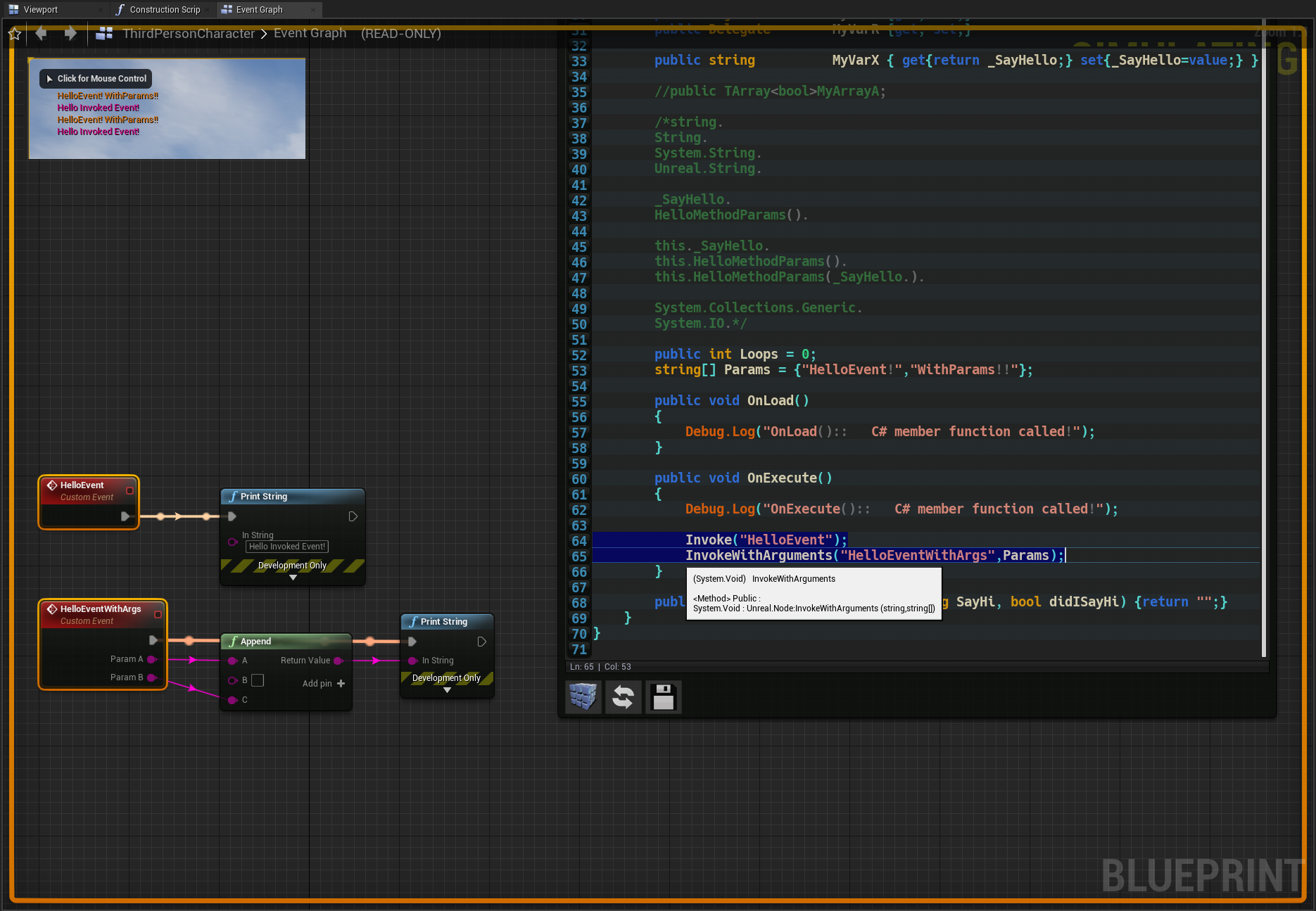The image size is (1316, 911).
Task: Click the star bookmark icon in graph toolbar
Action: pyautogui.click(x=15, y=34)
